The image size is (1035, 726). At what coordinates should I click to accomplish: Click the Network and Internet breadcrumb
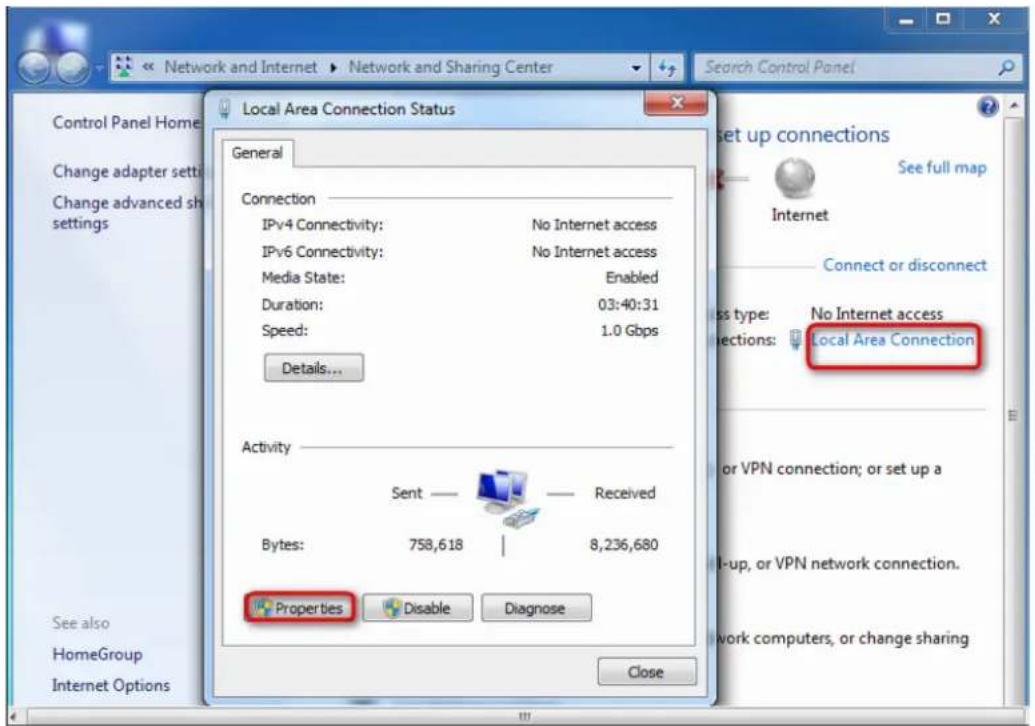240,67
